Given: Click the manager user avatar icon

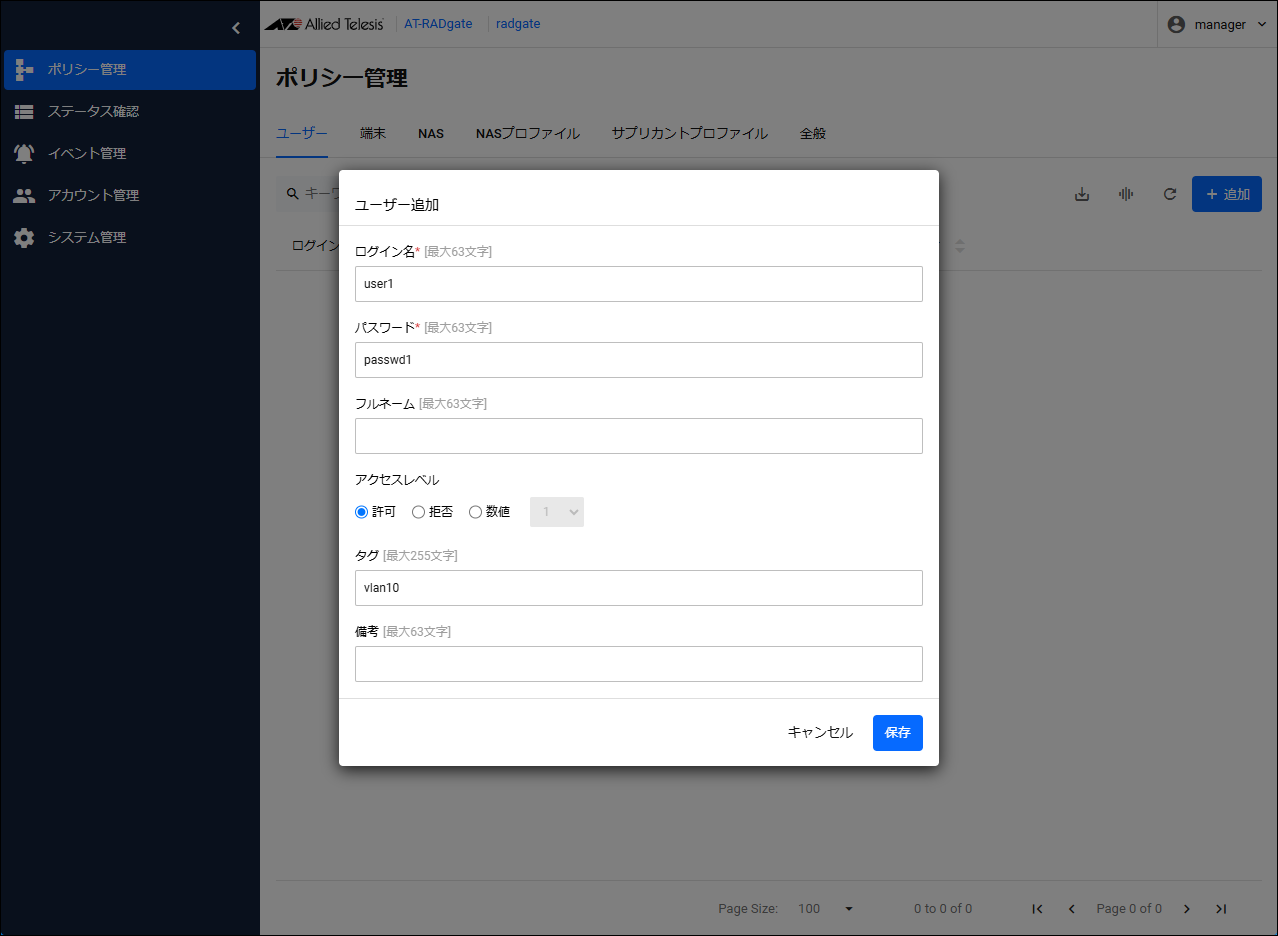Looking at the screenshot, I should 1176,24.
